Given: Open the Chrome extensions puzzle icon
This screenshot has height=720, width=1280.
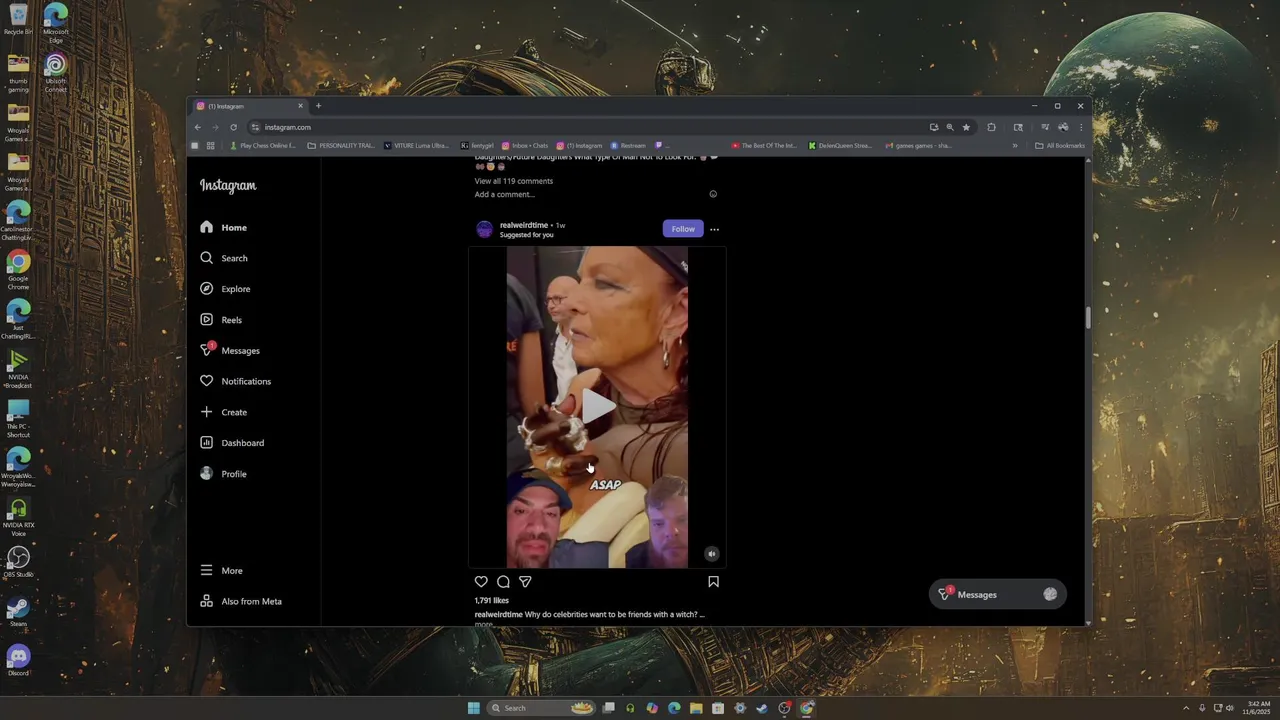Looking at the screenshot, I should click(x=991, y=127).
